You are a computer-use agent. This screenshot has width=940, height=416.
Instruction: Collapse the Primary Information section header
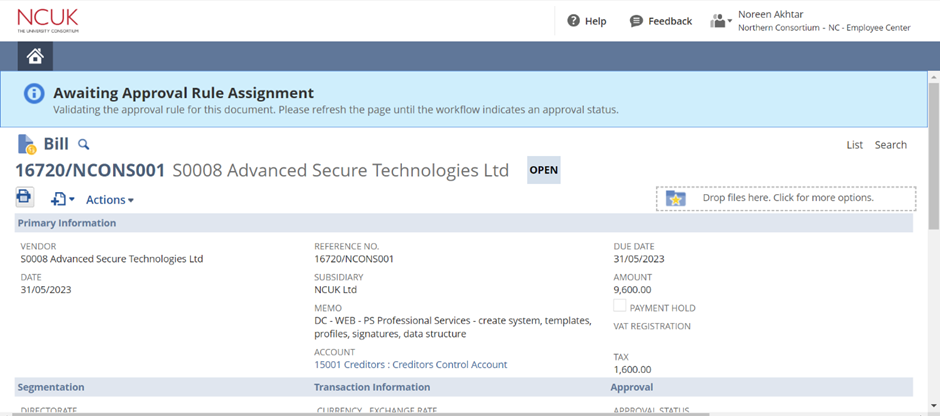click(67, 223)
